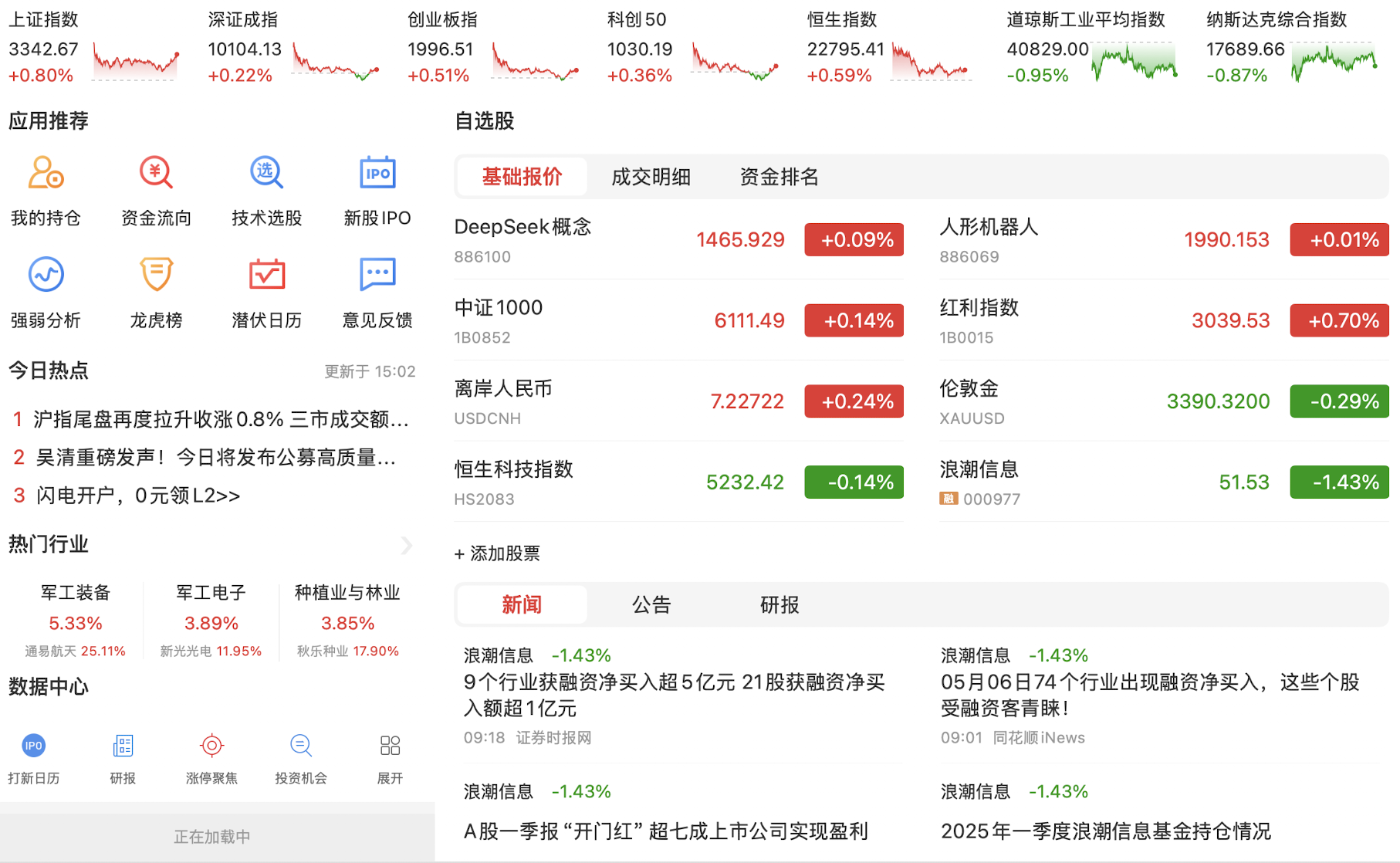The width and height of the screenshot is (1400, 863).
Task: Open 我的持仓 holdings icon
Action: pos(46,172)
